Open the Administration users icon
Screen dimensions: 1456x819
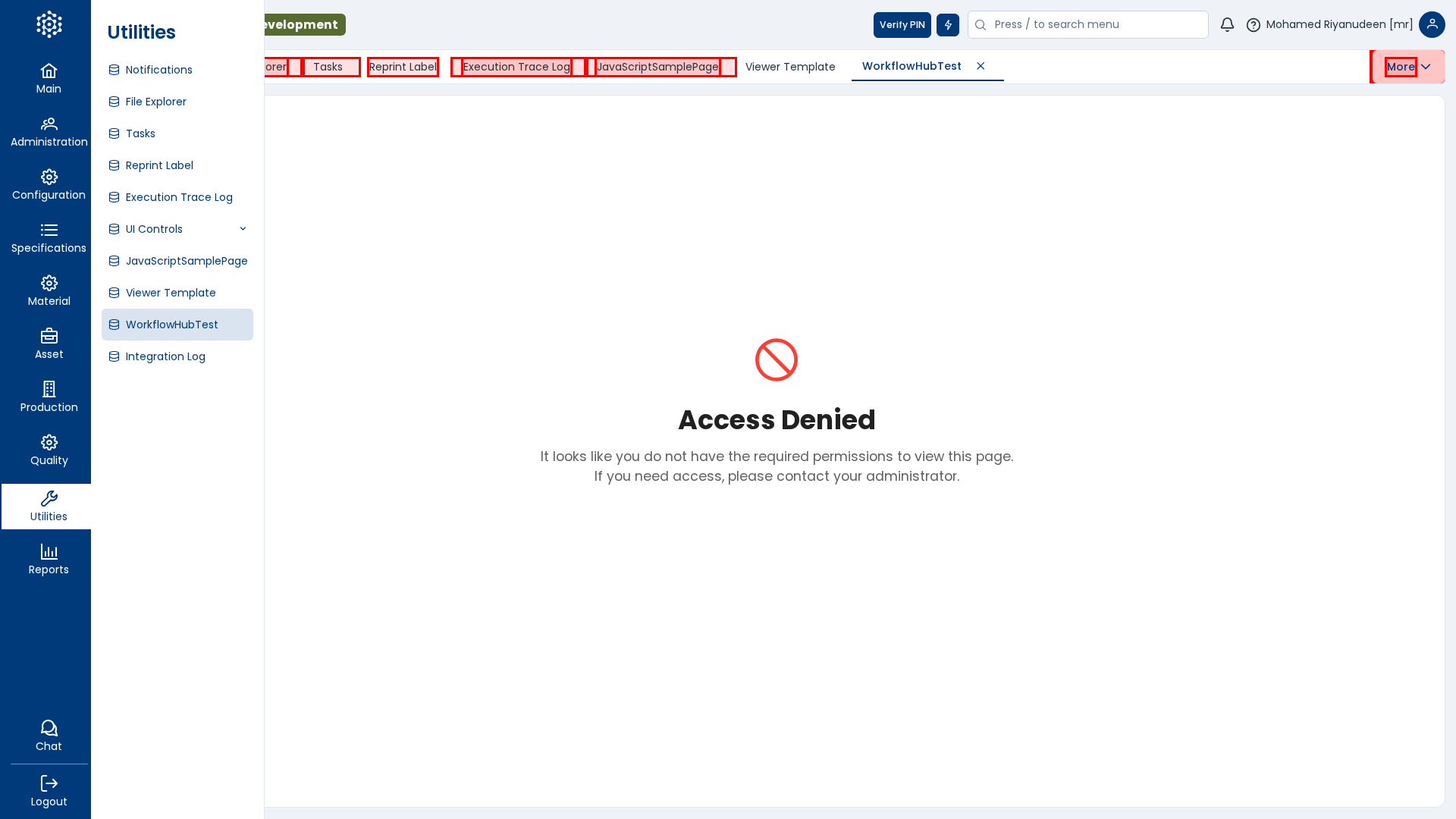[x=49, y=124]
